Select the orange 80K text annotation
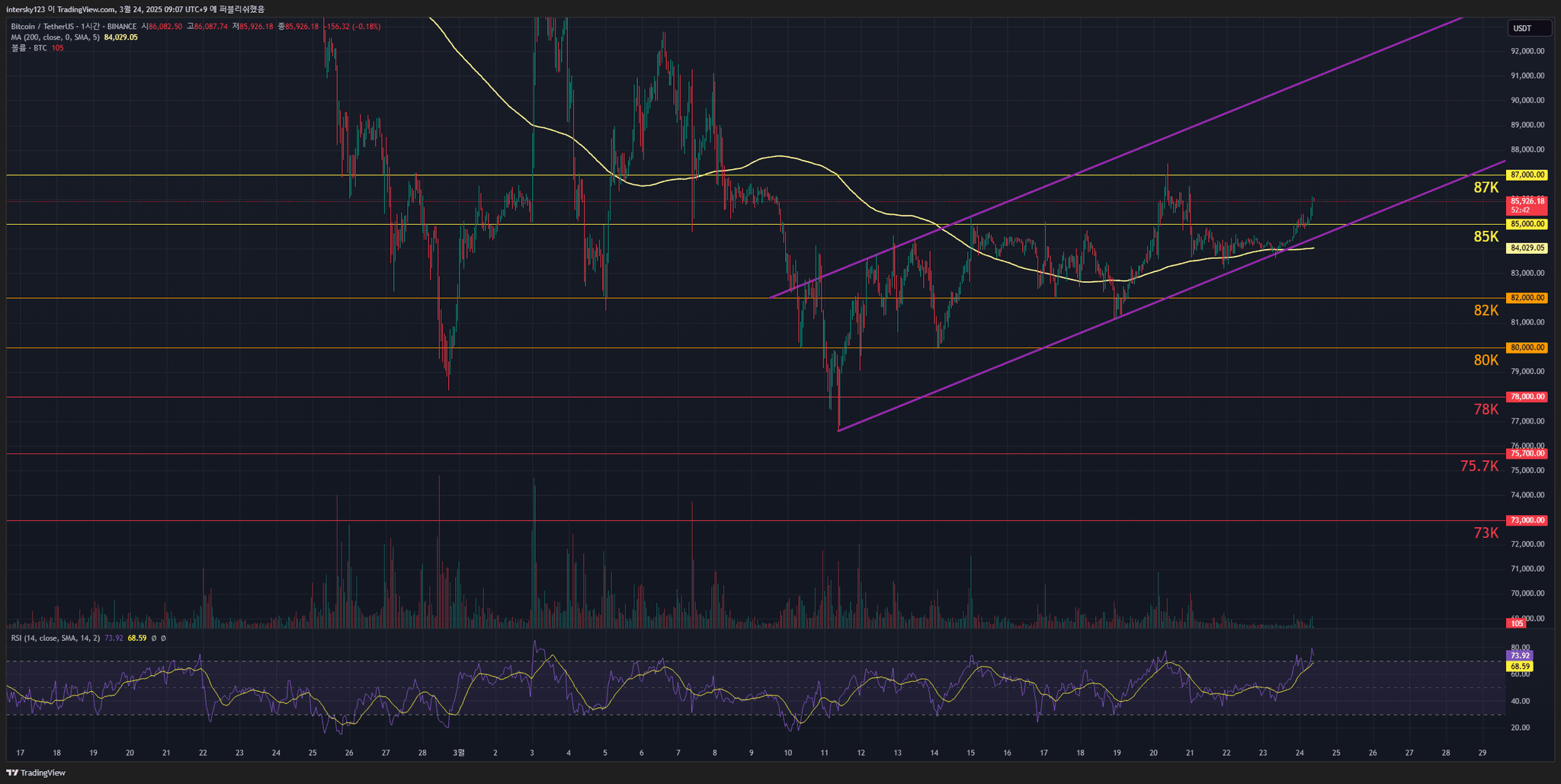 point(1486,360)
